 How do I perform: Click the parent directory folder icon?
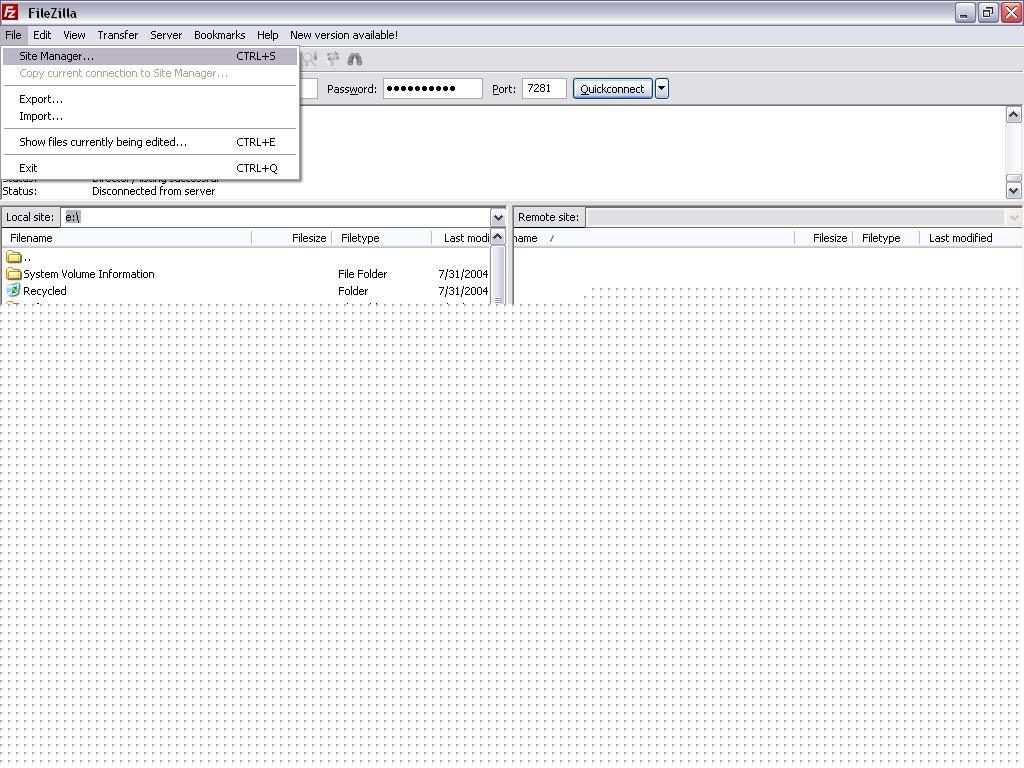click(x=13, y=257)
